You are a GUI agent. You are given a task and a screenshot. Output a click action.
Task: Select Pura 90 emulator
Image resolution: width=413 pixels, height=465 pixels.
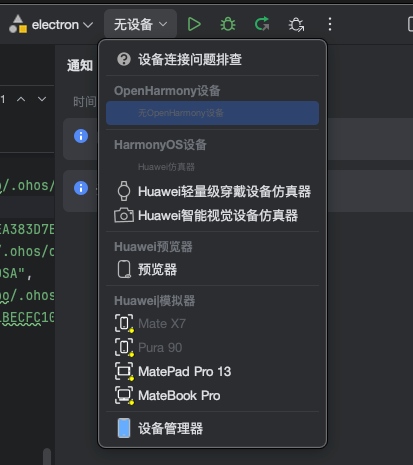[212, 348]
